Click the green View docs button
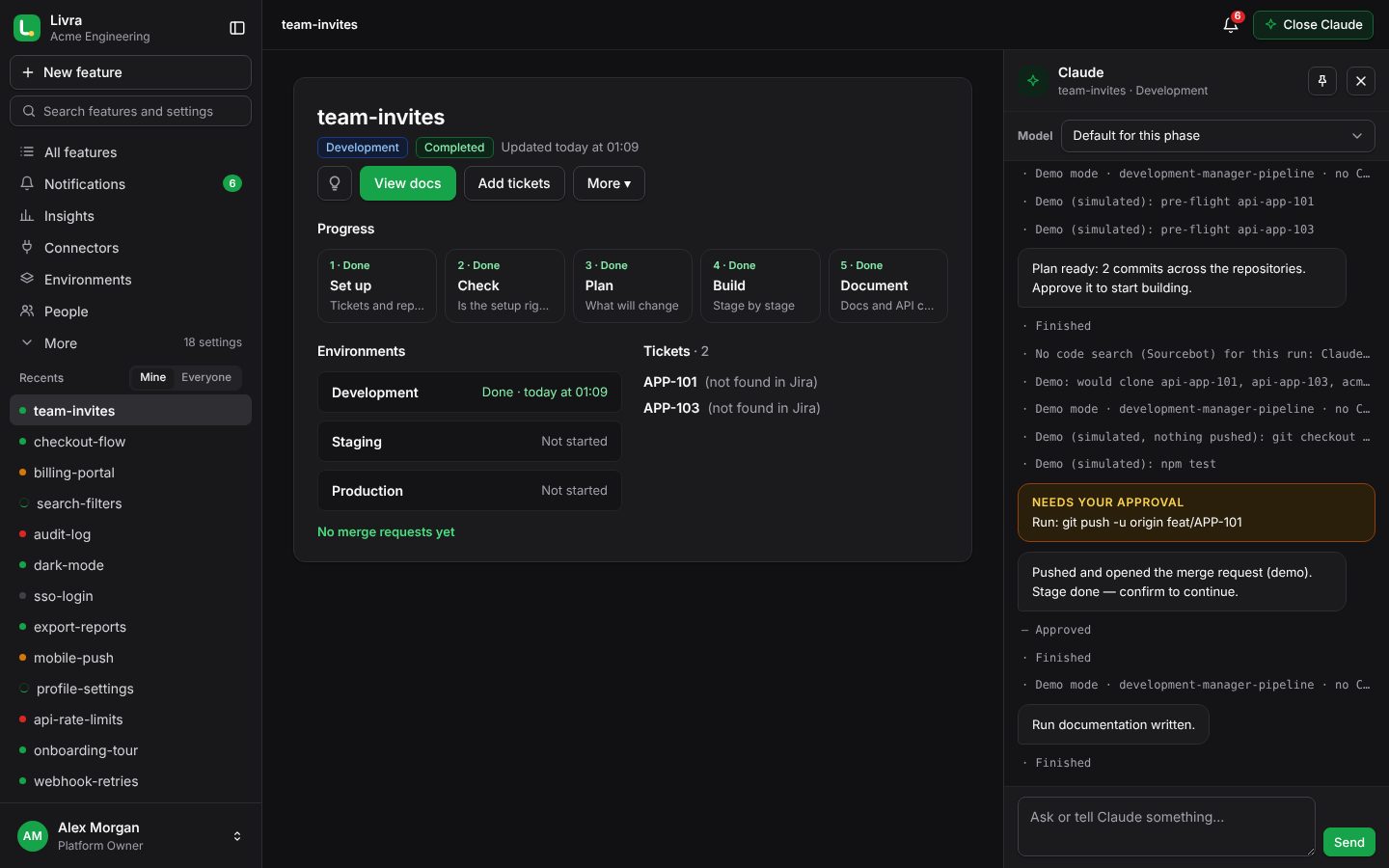Image resolution: width=1389 pixels, height=868 pixels. tap(408, 183)
